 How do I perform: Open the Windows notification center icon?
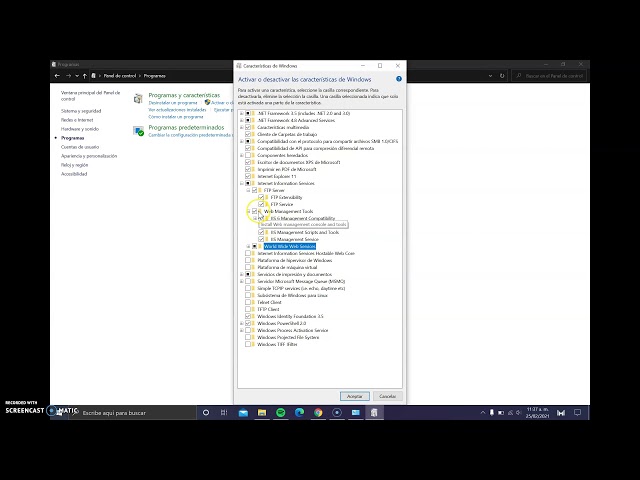coord(577,413)
